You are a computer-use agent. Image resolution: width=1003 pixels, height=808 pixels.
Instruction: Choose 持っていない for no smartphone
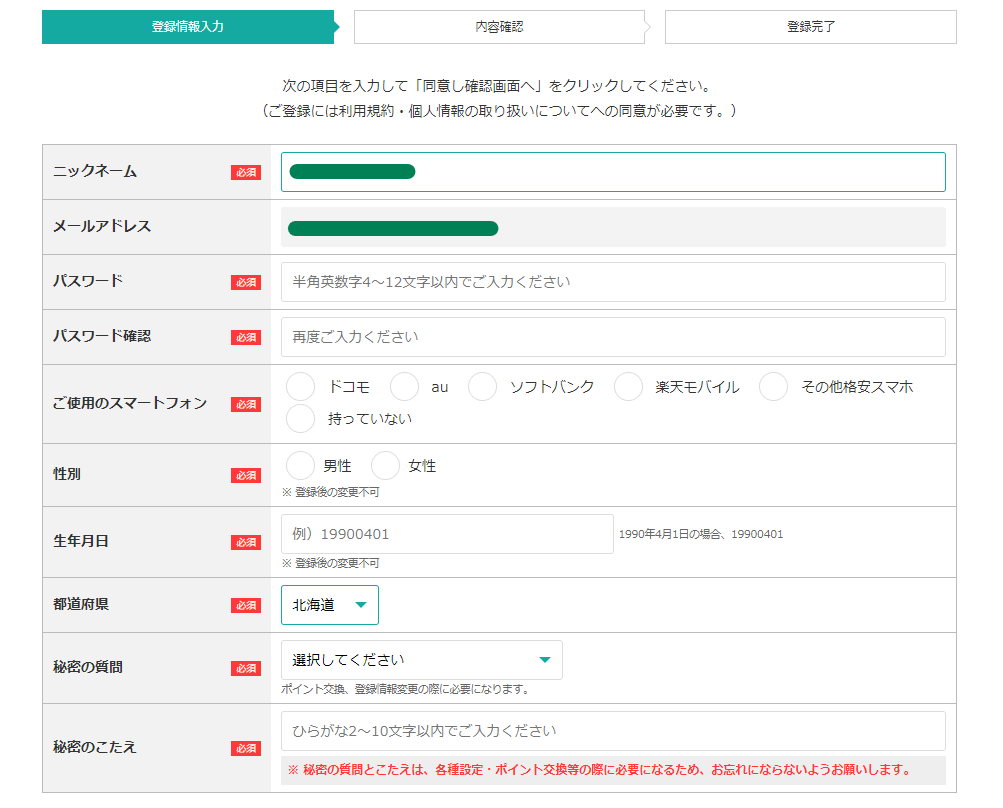coord(300,418)
